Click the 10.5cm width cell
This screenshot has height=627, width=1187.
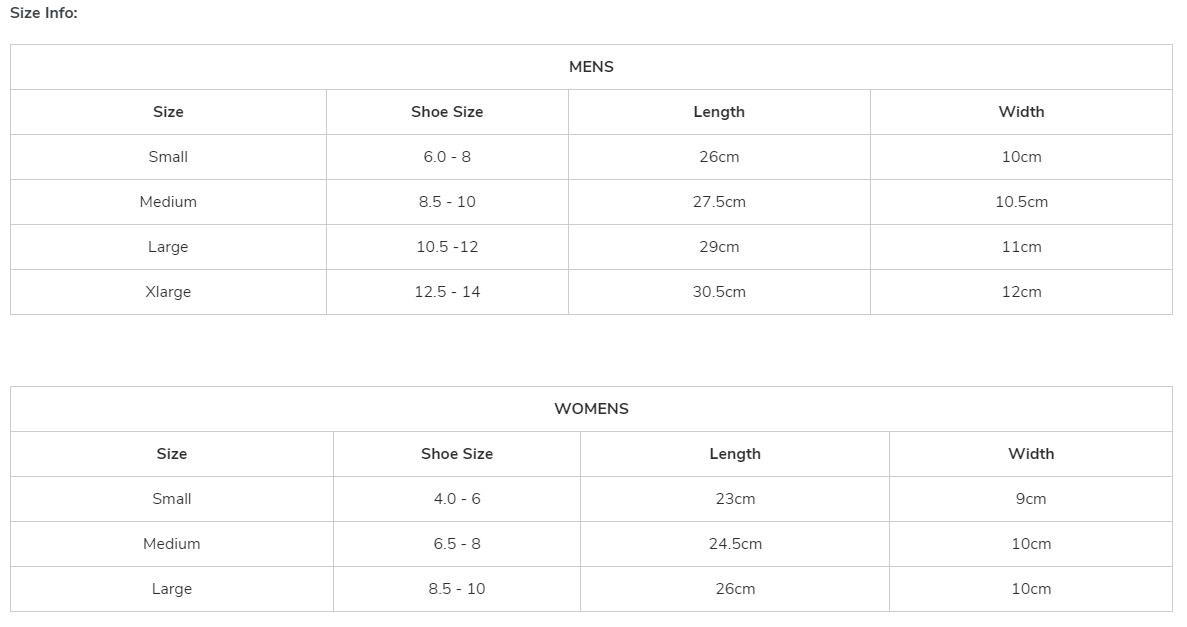pos(1021,202)
